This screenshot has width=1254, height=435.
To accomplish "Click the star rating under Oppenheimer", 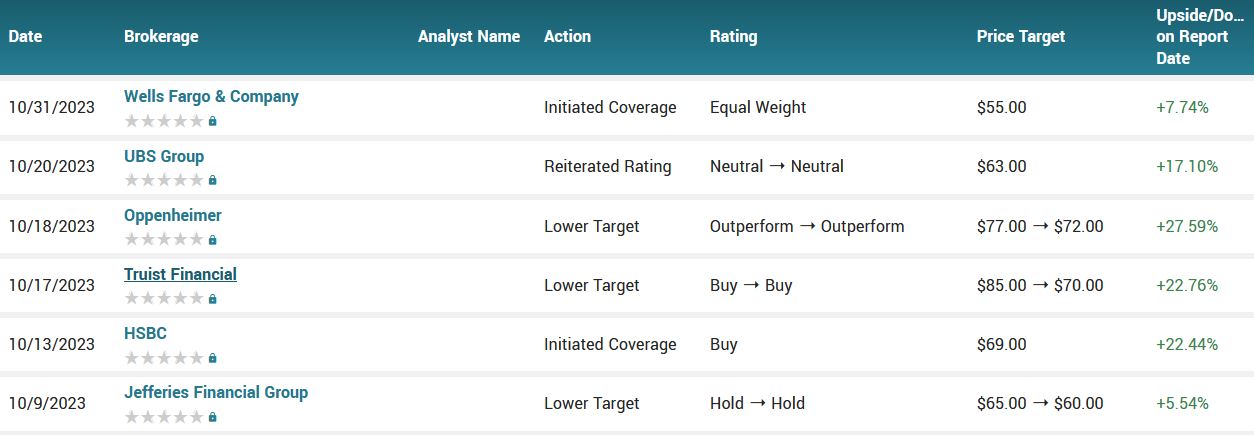I will pyautogui.click(x=164, y=240).
